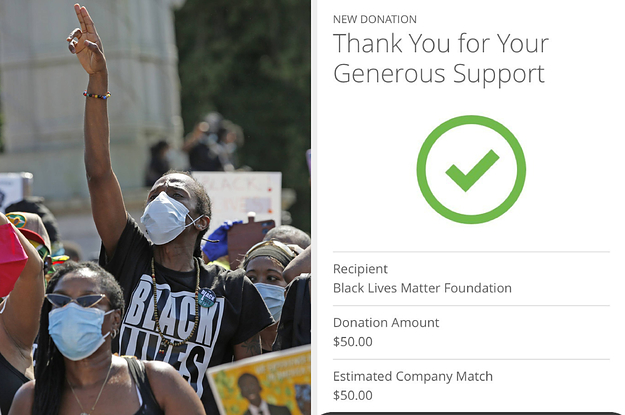
Task: Click the dark button bar below company match
Action: 470,413
